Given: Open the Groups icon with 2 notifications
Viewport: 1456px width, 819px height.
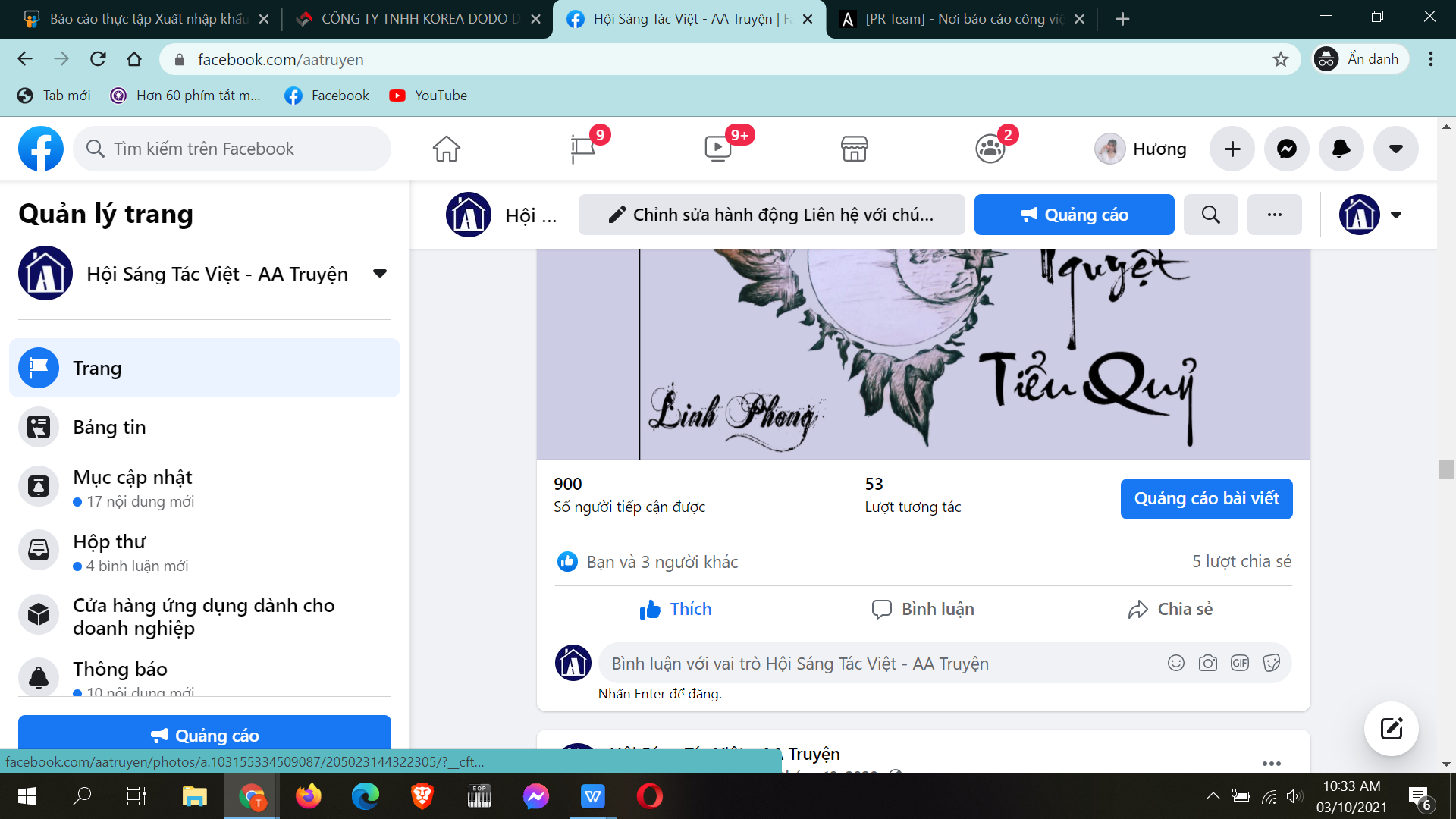Looking at the screenshot, I should 990,149.
